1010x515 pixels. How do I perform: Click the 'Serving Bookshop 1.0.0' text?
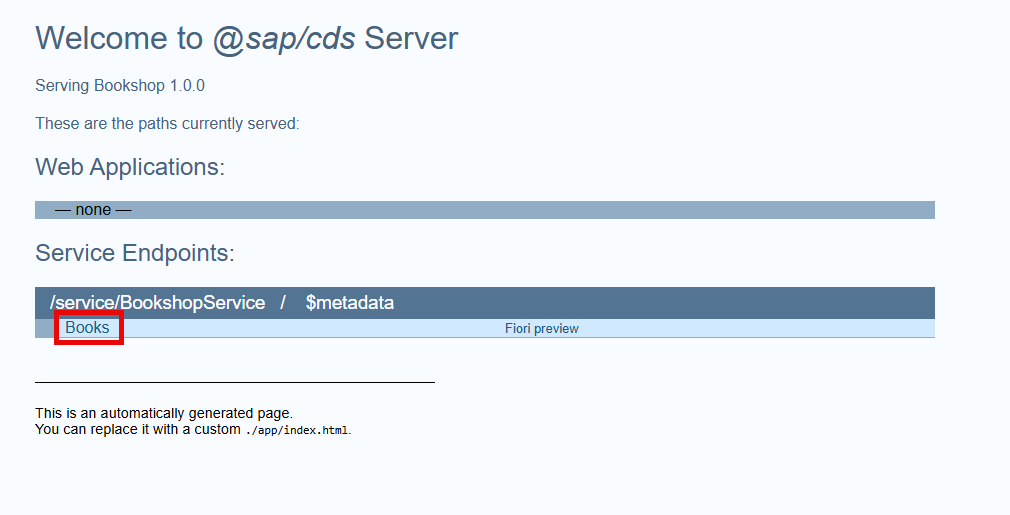(x=120, y=86)
